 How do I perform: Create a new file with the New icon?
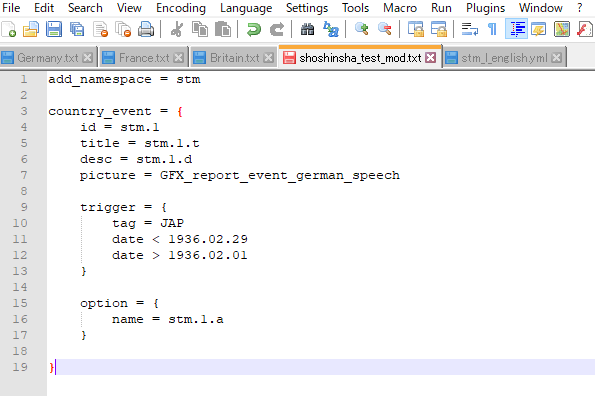(8, 29)
